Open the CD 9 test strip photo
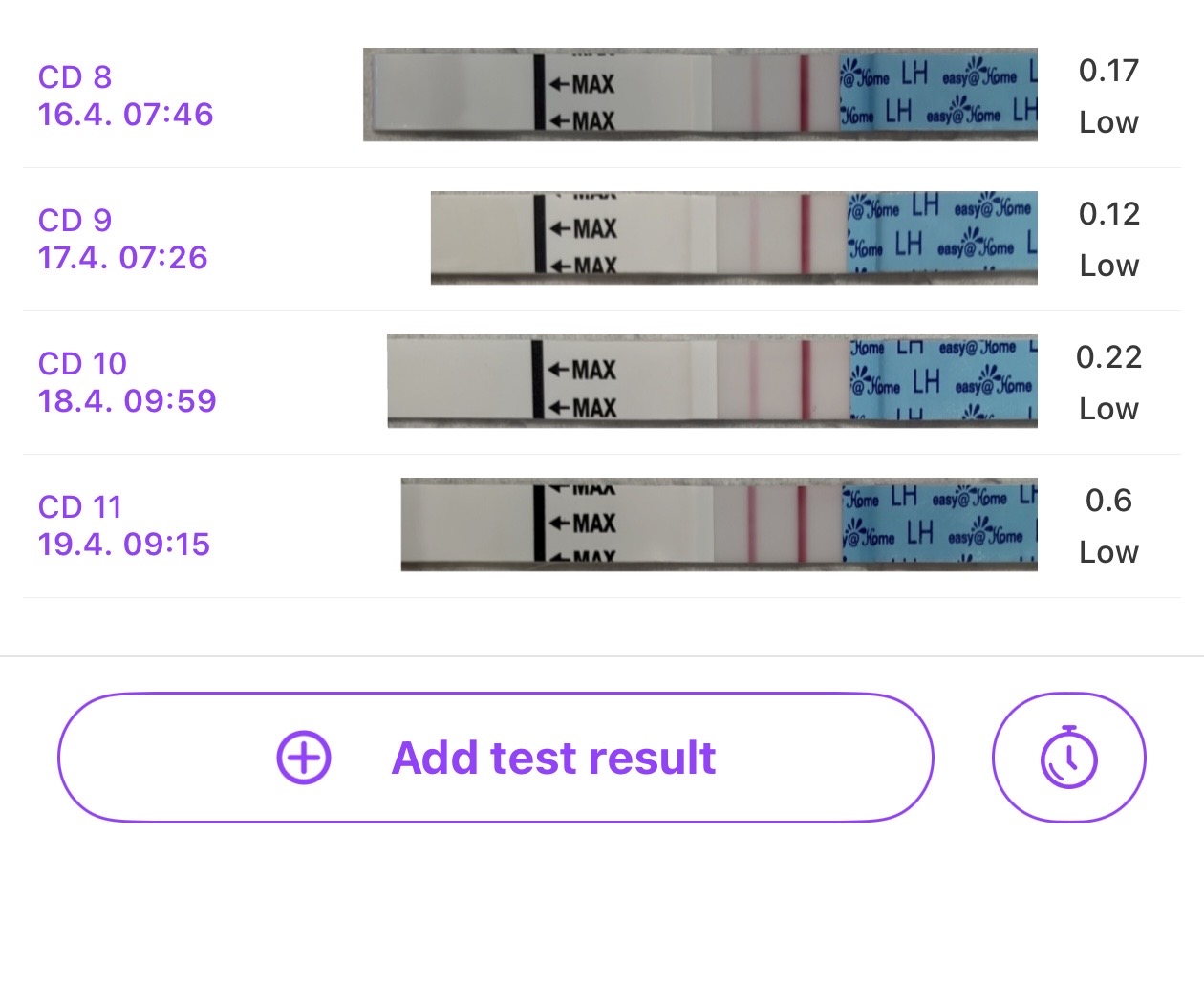1204x1005 pixels. [x=733, y=238]
